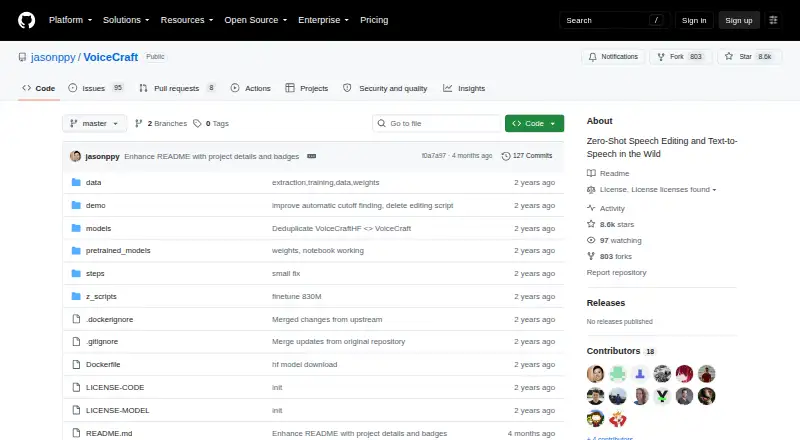Screen dimensions: 800x440
Task: Click the README.md file icon
Action: coord(76,433)
